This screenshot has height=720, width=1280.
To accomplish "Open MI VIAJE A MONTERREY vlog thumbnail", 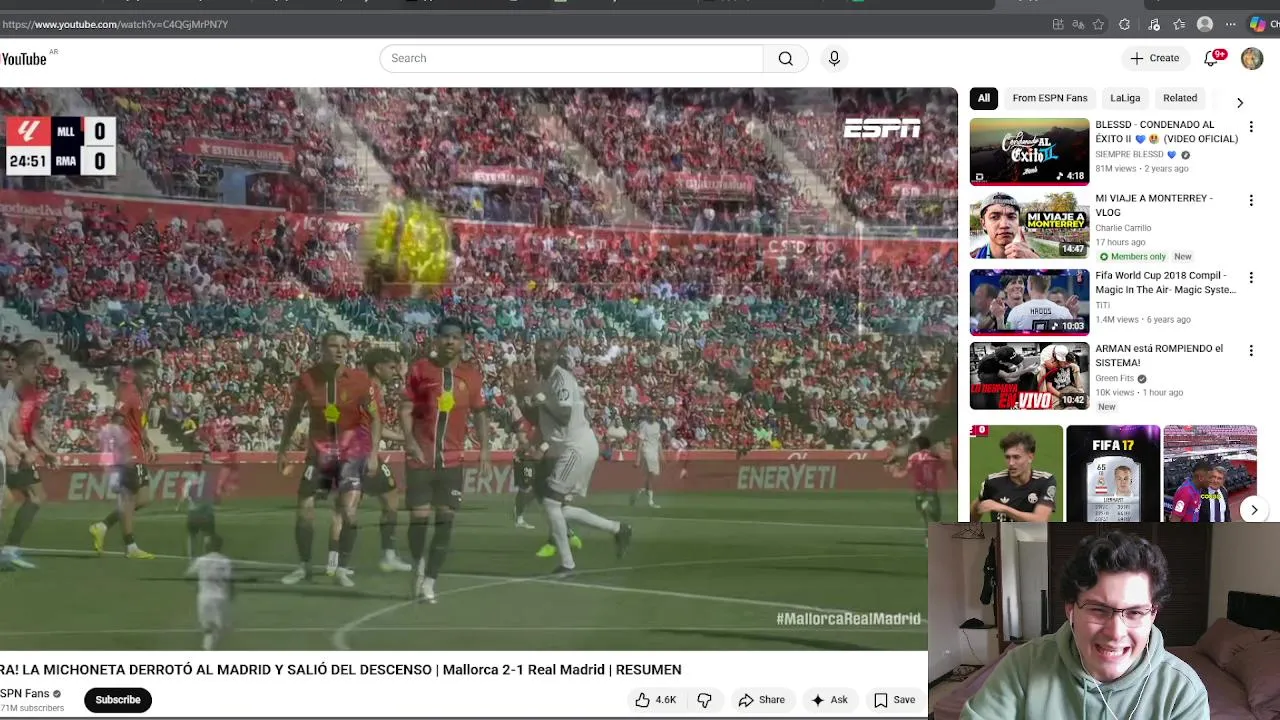I will click(1029, 226).
